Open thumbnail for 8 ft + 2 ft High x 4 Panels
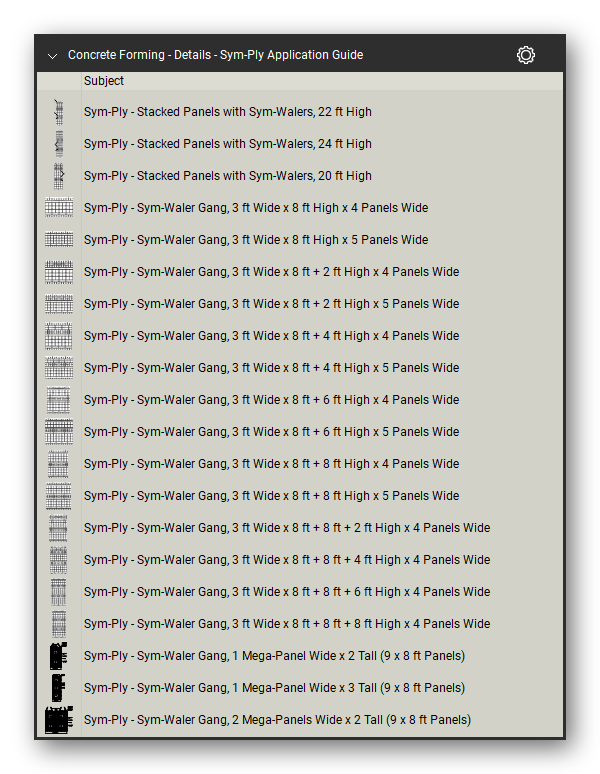The image size is (600, 774). tap(59, 272)
